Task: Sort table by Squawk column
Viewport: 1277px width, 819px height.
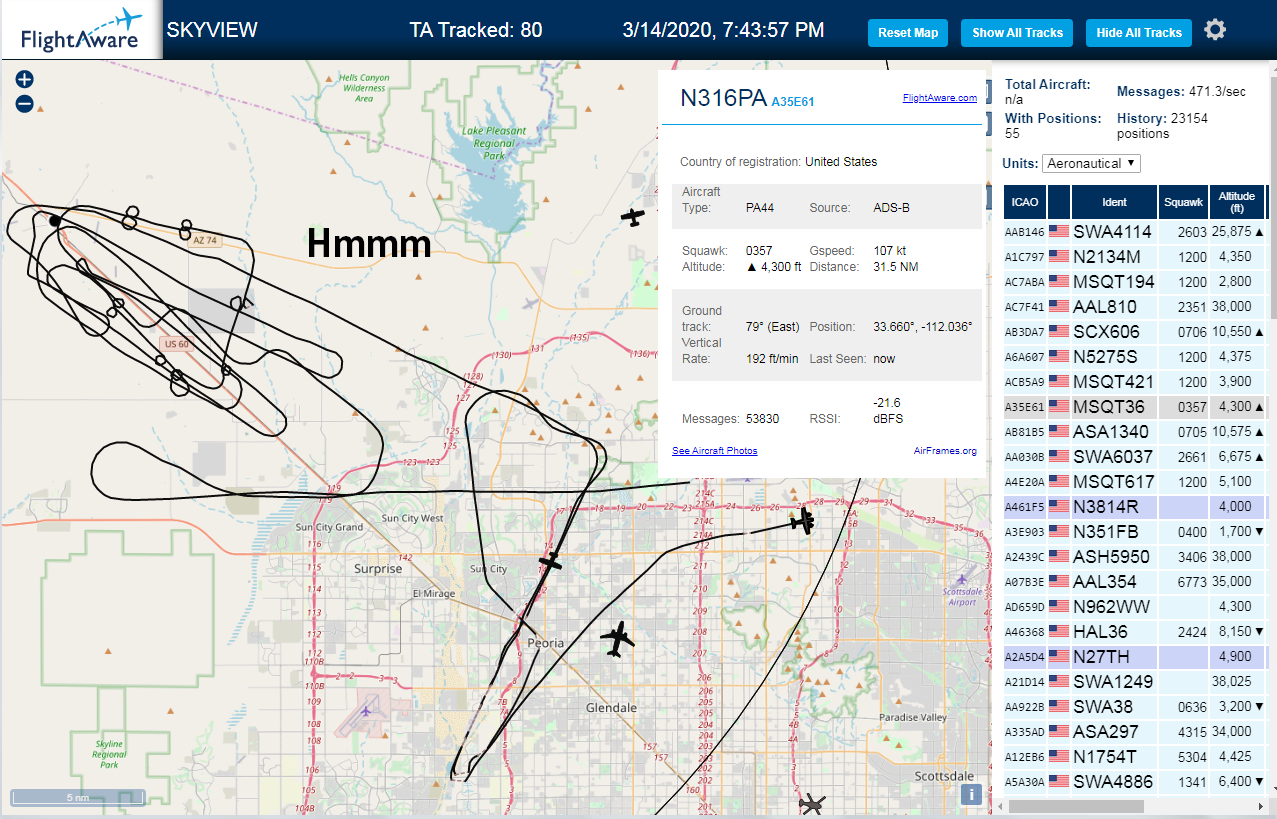Action: [x=1183, y=202]
